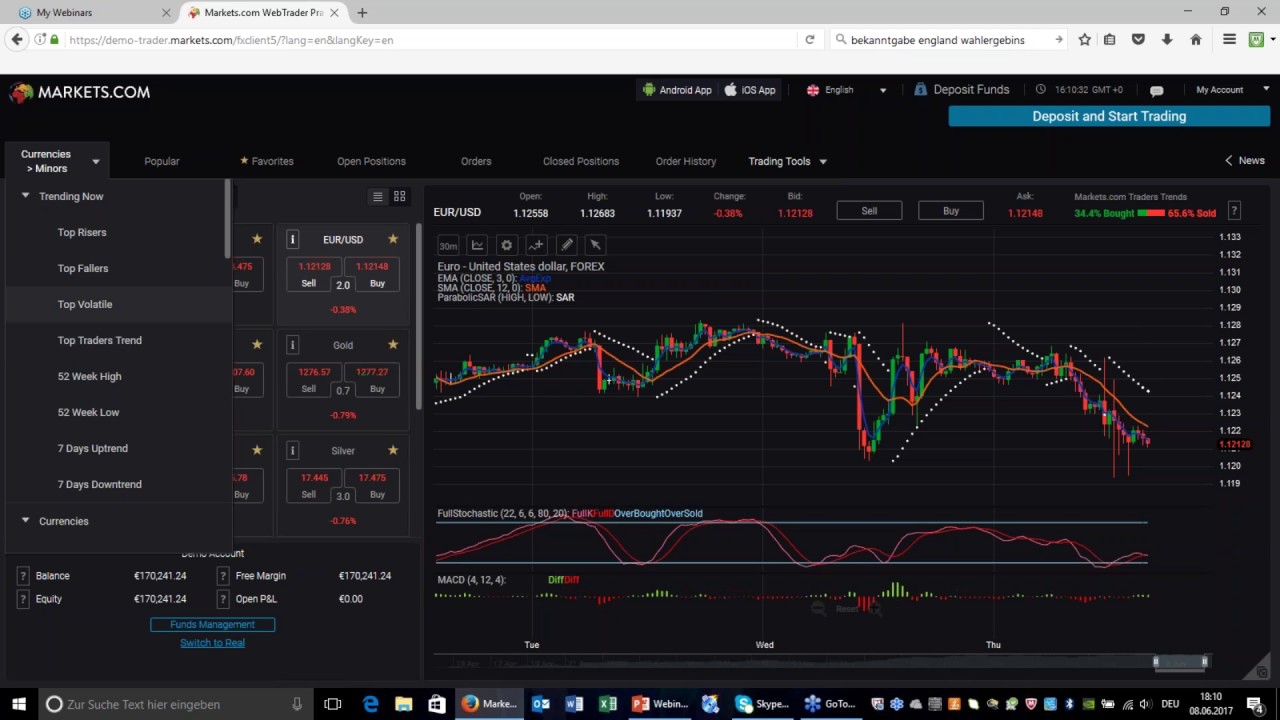Click the Sell button in chart header
Screen dimensions: 1280x720
tap(869, 211)
